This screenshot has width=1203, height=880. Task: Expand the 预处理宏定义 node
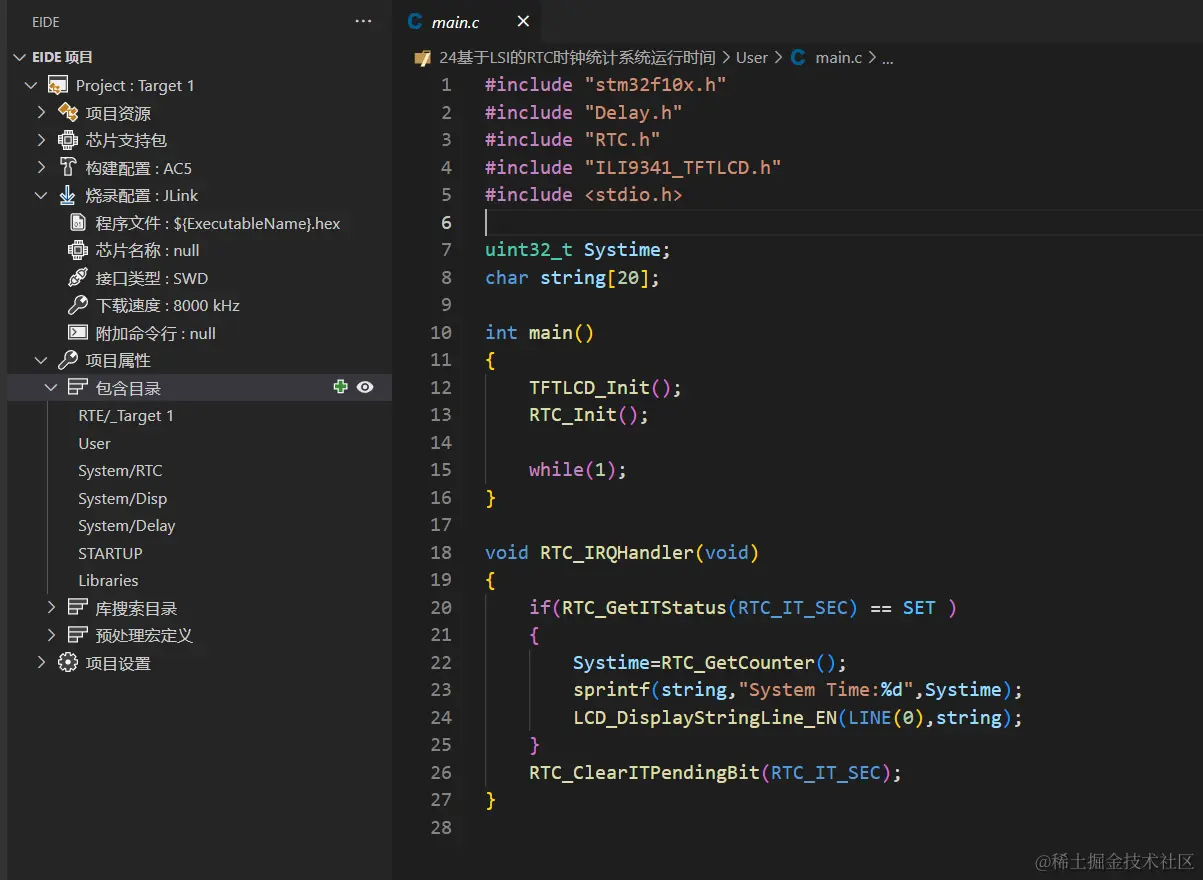pos(51,636)
